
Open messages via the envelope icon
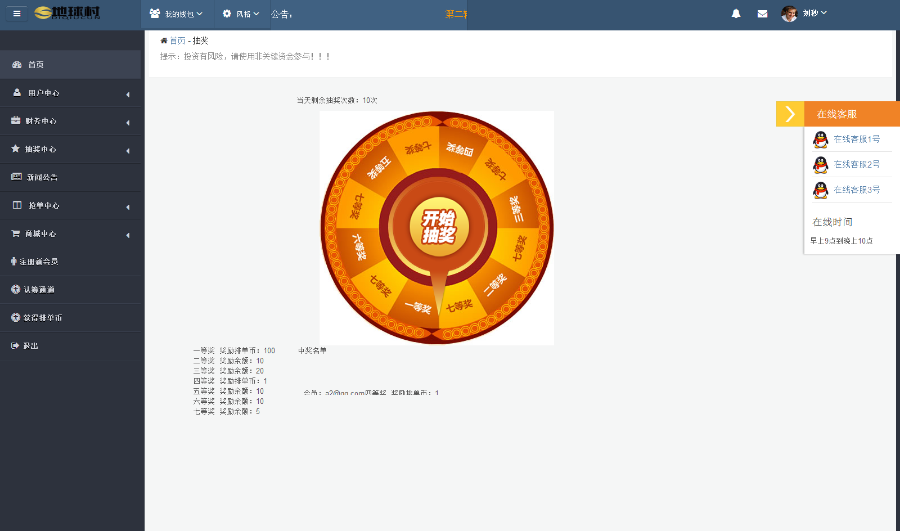tap(762, 14)
